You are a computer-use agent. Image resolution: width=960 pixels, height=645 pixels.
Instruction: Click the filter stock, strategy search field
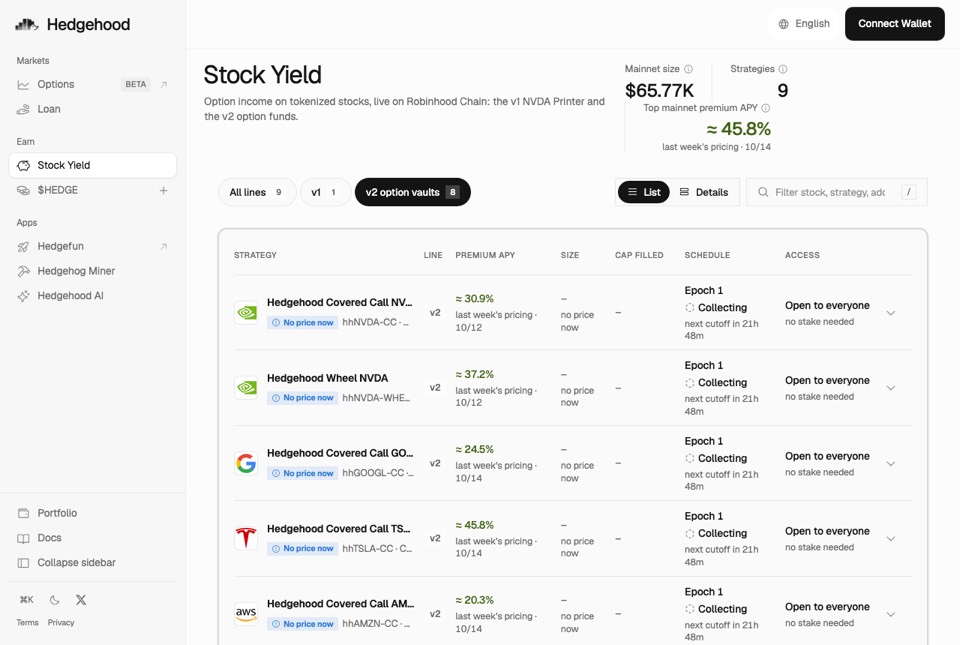[836, 192]
